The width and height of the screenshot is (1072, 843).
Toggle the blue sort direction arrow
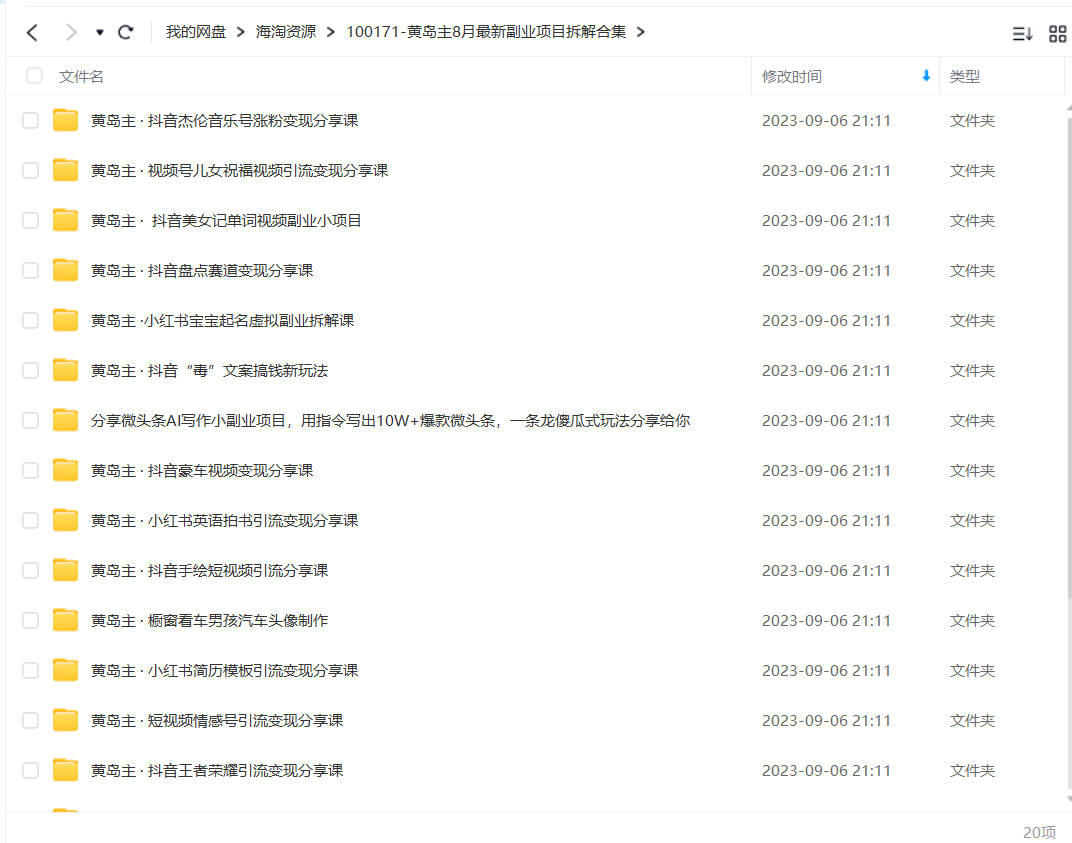(926, 76)
